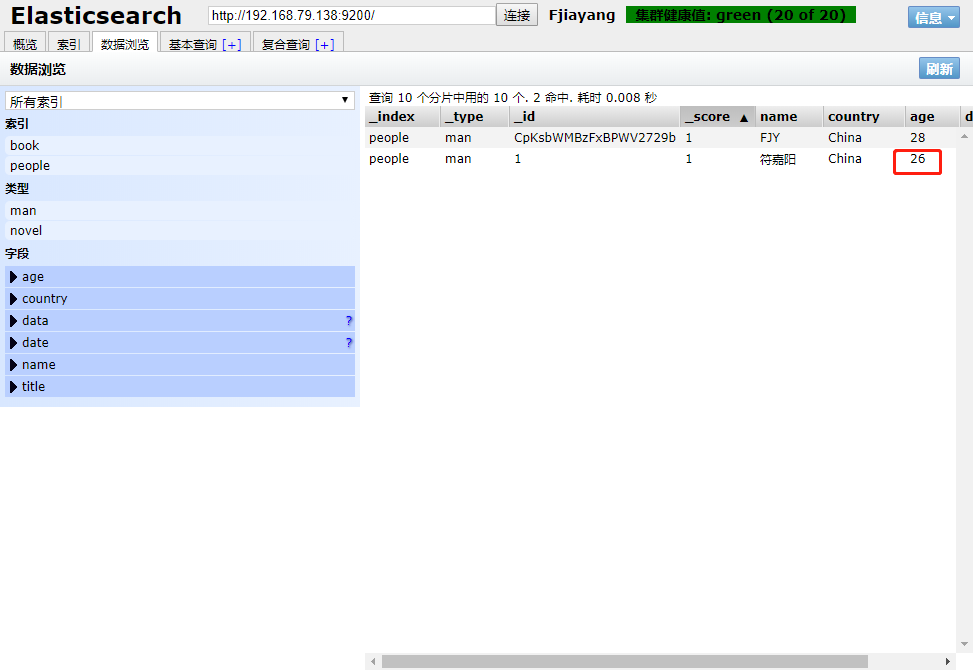
Task: Open the 符嘉阳 result row
Action: pos(778,159)
